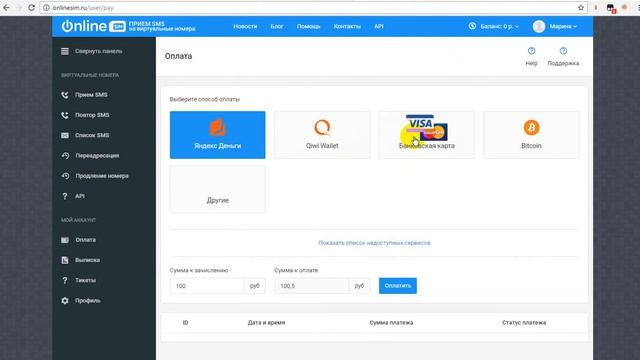
Task: Click the Поддержка question icon
Action: click(563, 51)
